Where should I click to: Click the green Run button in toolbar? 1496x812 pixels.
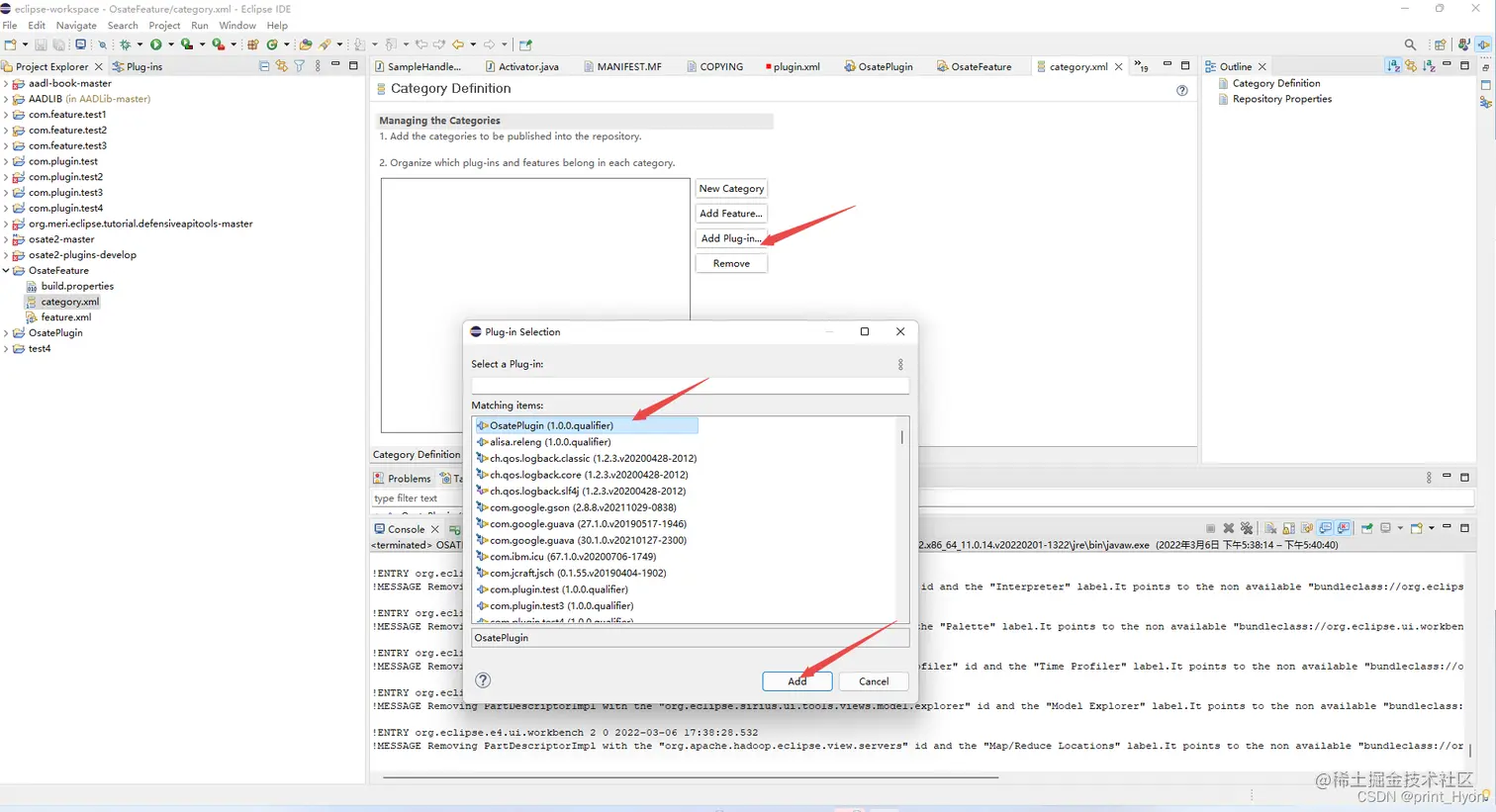pyautogui.click(x=156, y=45)
